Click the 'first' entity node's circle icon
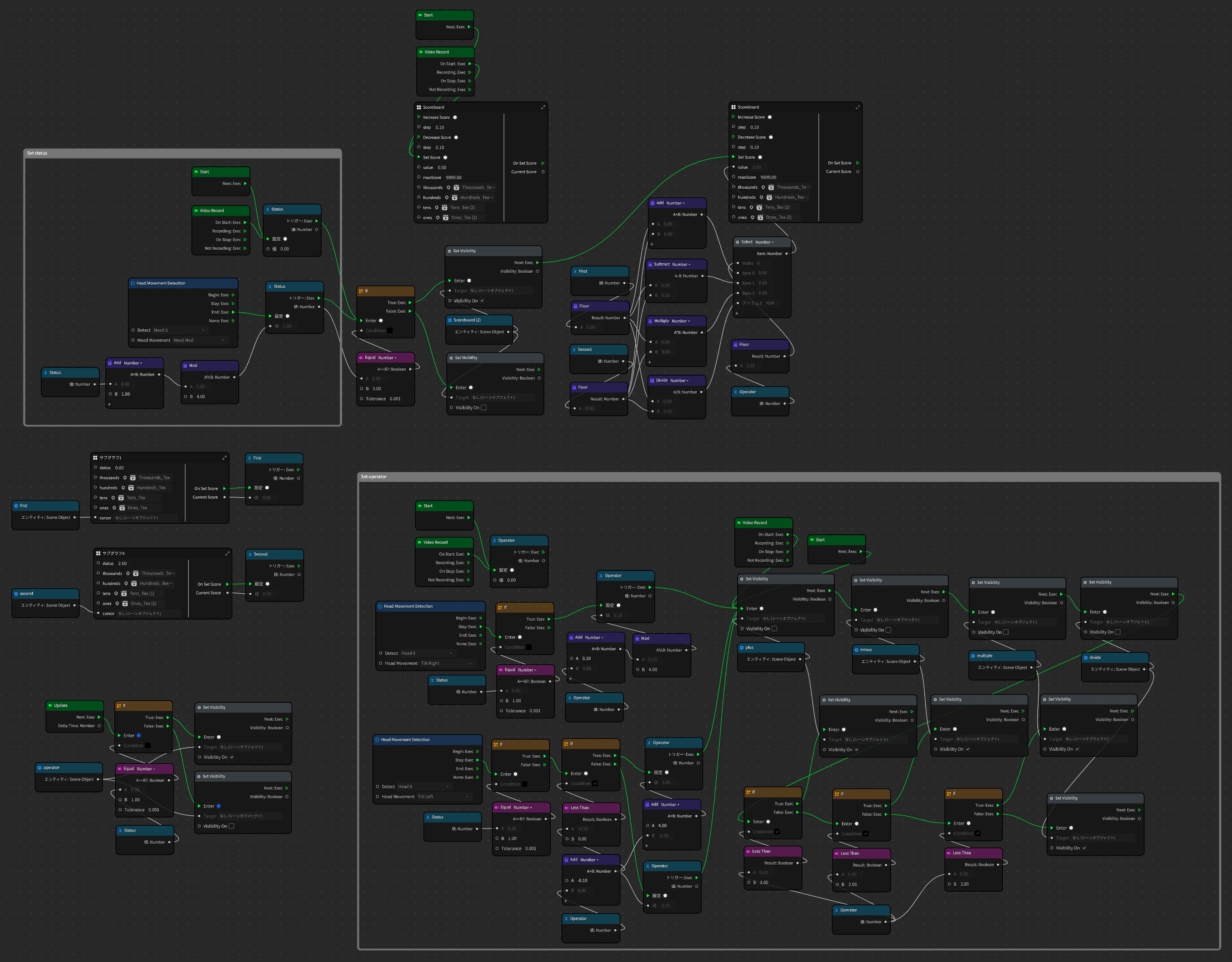The height and width of the screenshot is (962, 1232). tap(16, 505)
